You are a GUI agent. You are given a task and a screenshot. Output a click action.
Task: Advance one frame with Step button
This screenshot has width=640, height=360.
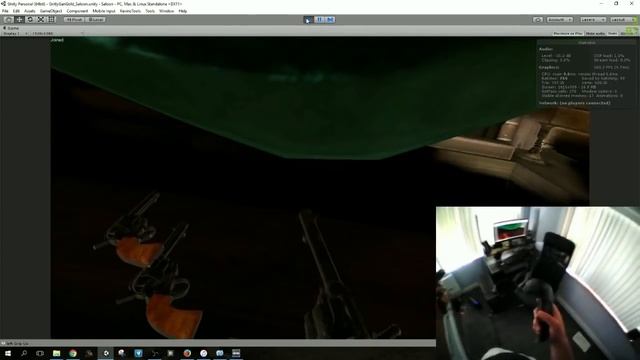tap(330, 20)
